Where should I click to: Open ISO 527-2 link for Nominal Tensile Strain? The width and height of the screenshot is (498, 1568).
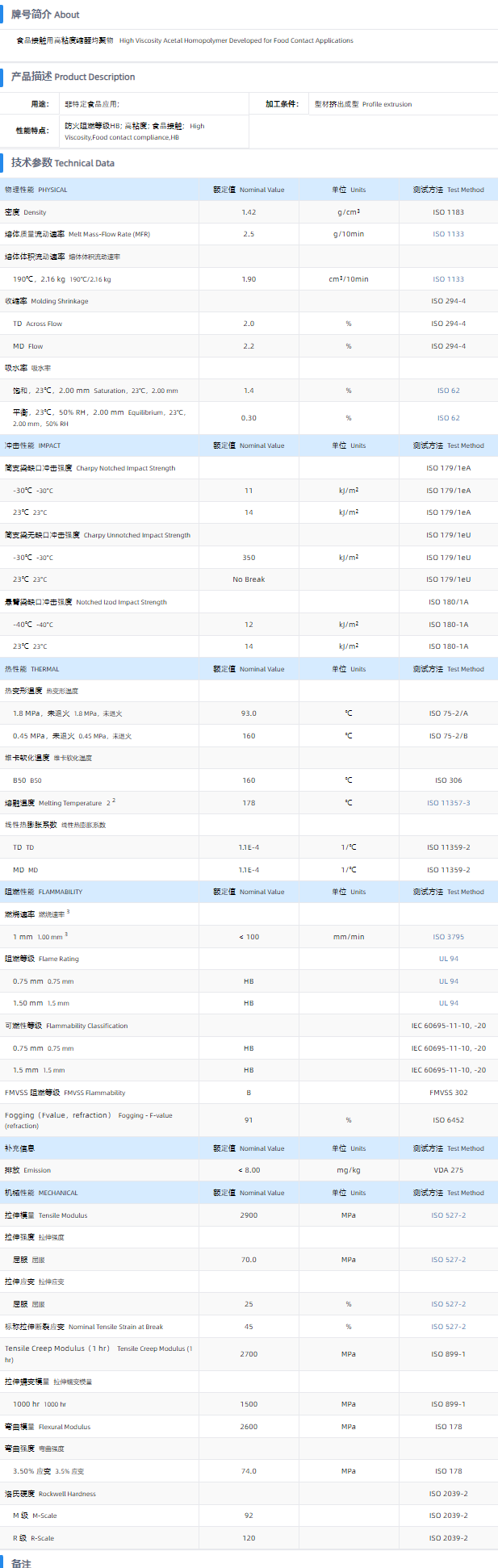tap(448, 1327)
